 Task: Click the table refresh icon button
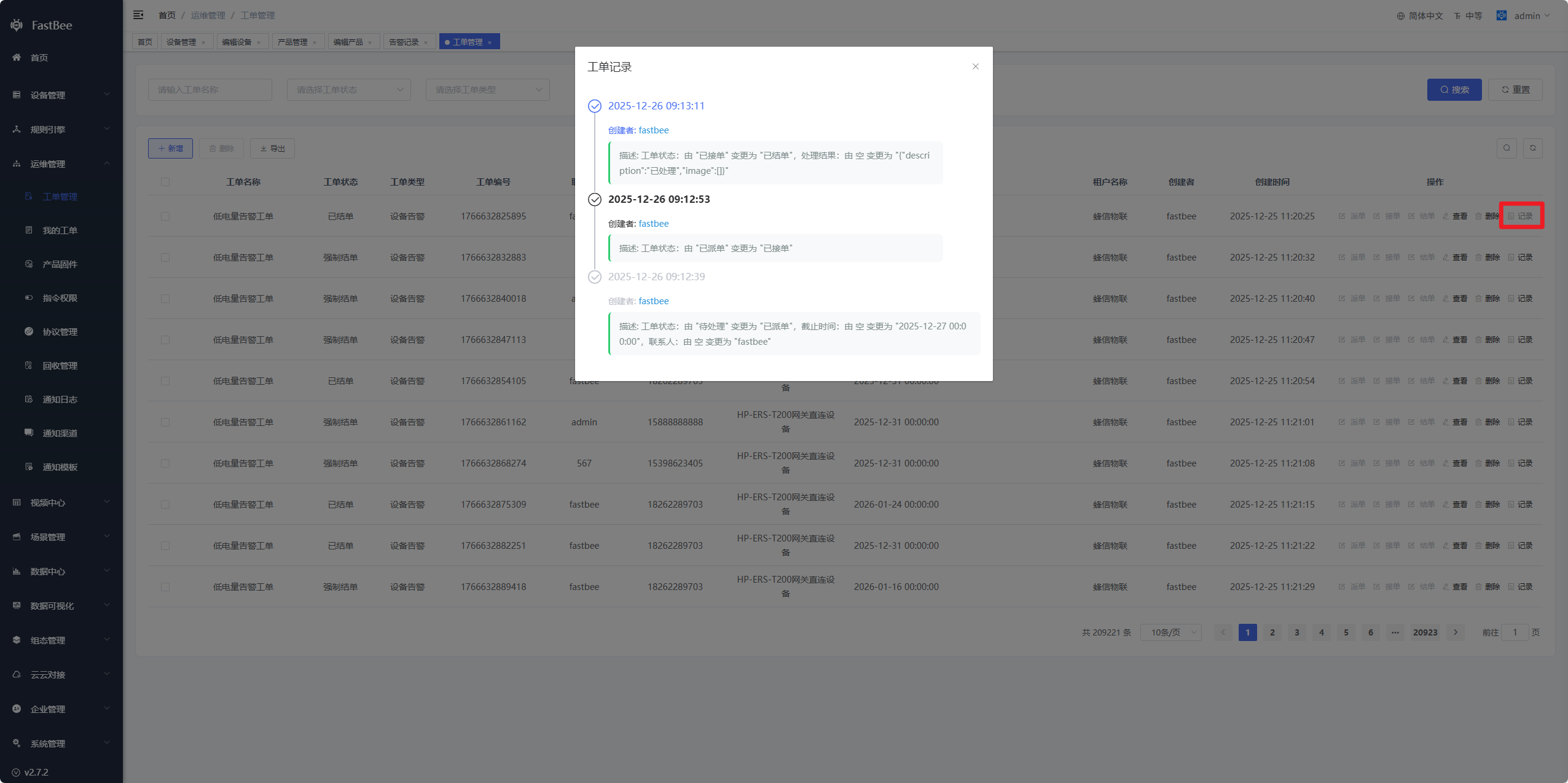(1532, 148)
